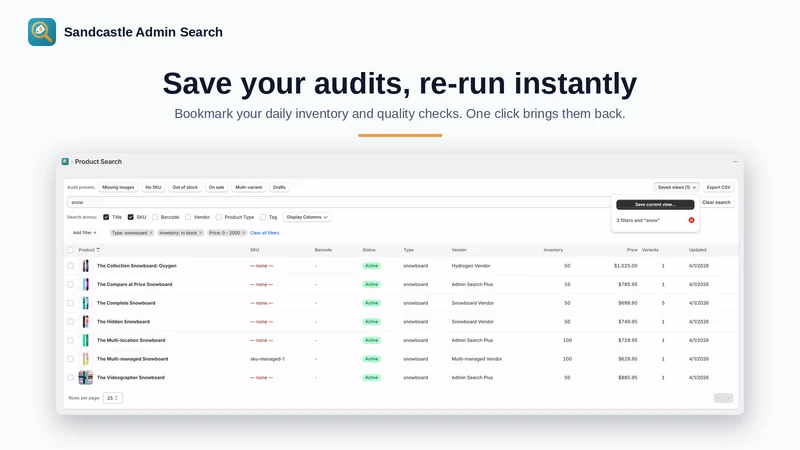
Task: Apply the On sale audit preset
Action: [216, 187]
